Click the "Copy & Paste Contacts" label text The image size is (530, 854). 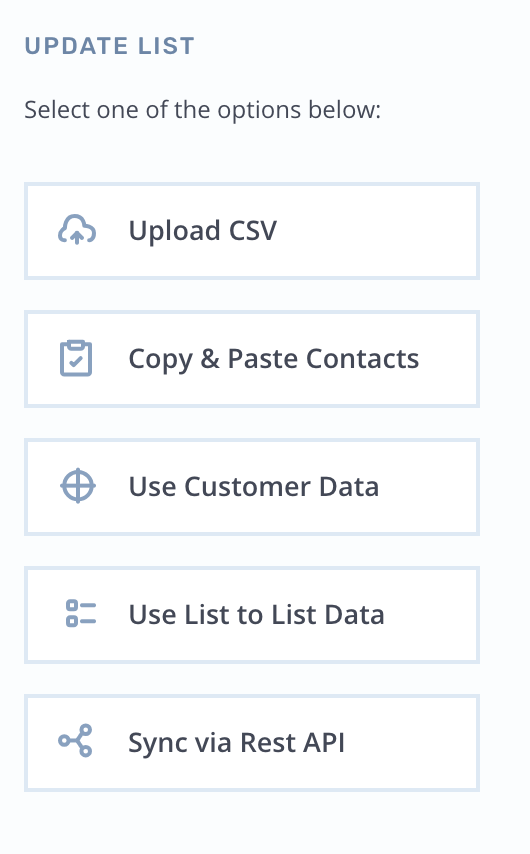point(273,359)
